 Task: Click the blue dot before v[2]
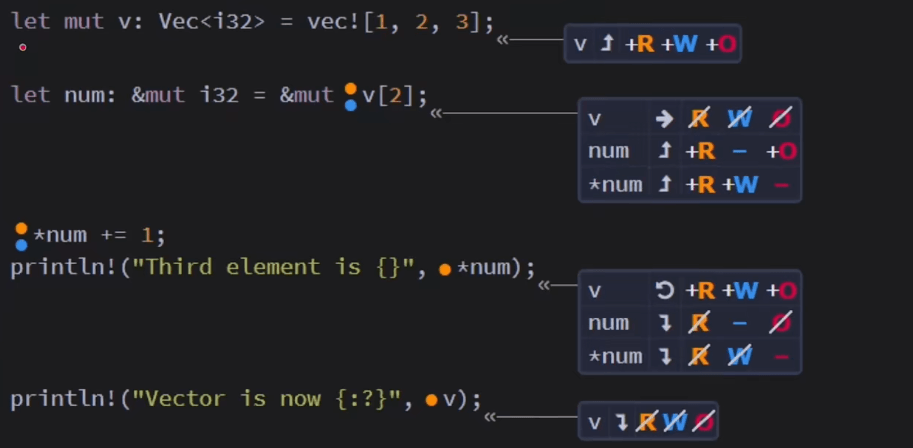click(351, 105)
